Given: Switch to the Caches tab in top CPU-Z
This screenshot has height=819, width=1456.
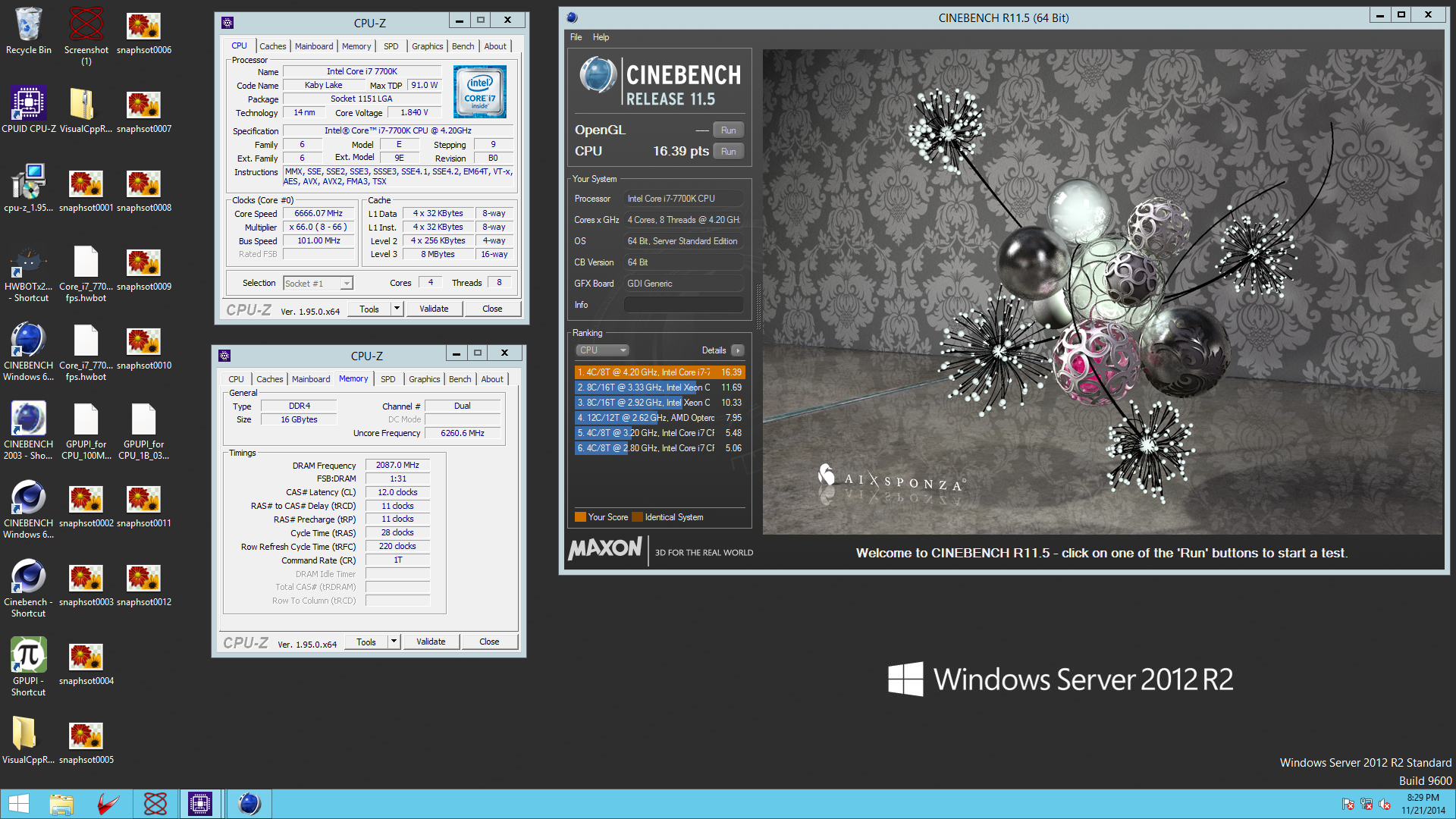Looking at the screenshot, I should 272,46.
